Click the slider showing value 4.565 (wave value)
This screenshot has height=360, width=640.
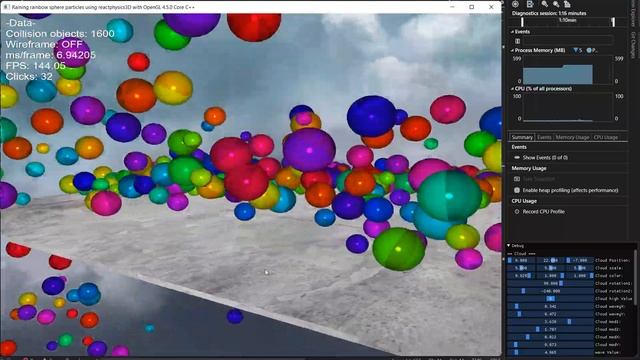click(x=550, y=352)
